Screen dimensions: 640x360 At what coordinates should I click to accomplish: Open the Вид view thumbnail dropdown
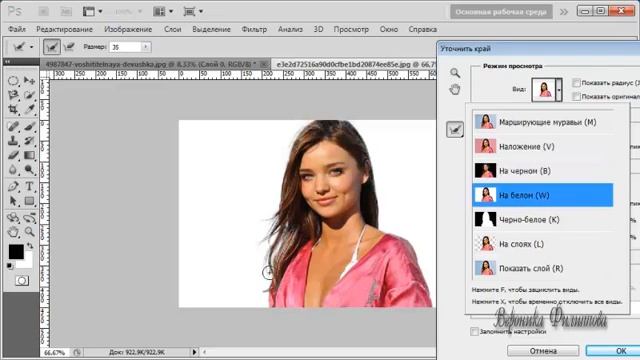coord(559,89)
